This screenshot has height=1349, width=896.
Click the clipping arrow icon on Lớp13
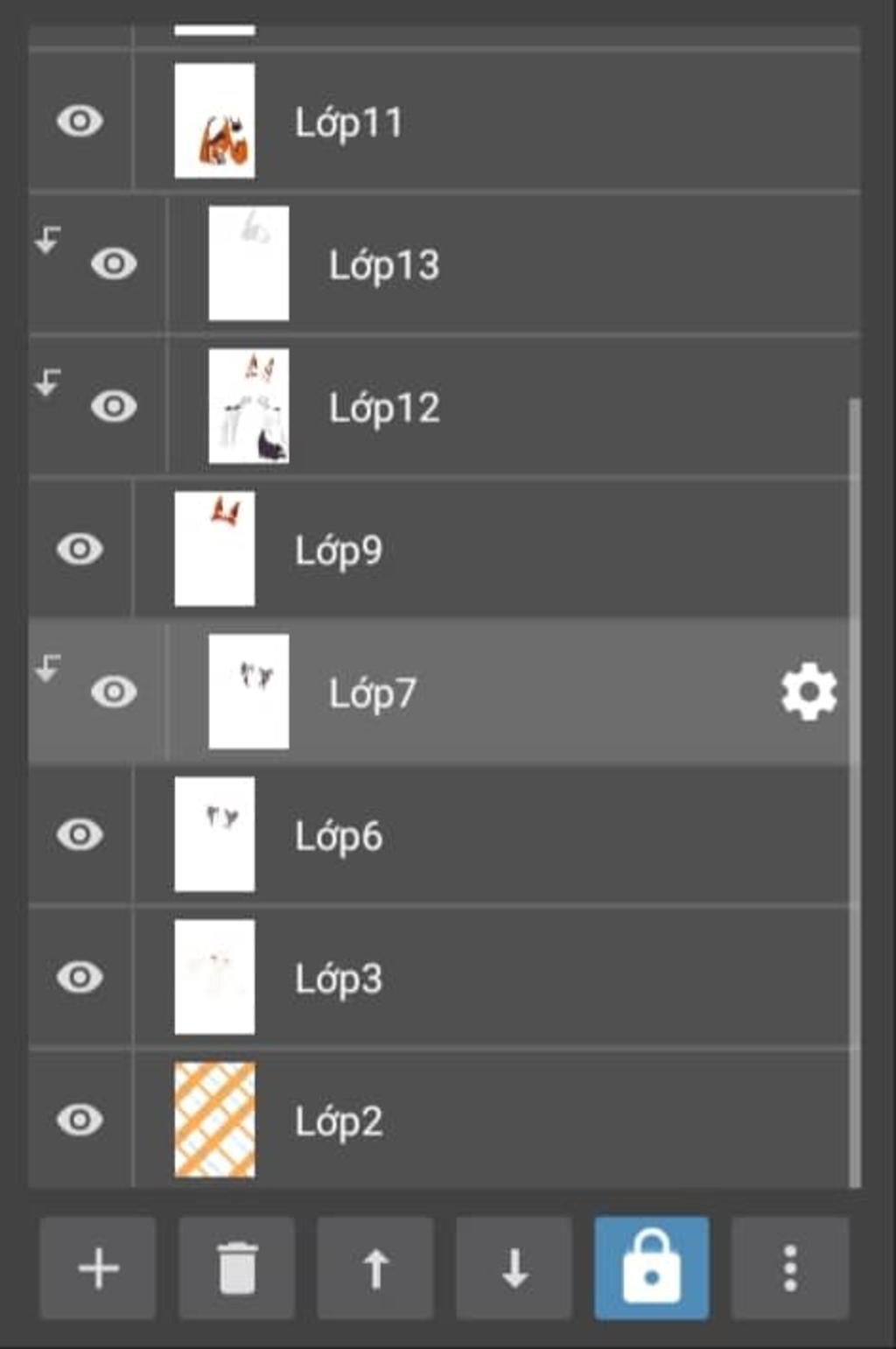[48, 239]
